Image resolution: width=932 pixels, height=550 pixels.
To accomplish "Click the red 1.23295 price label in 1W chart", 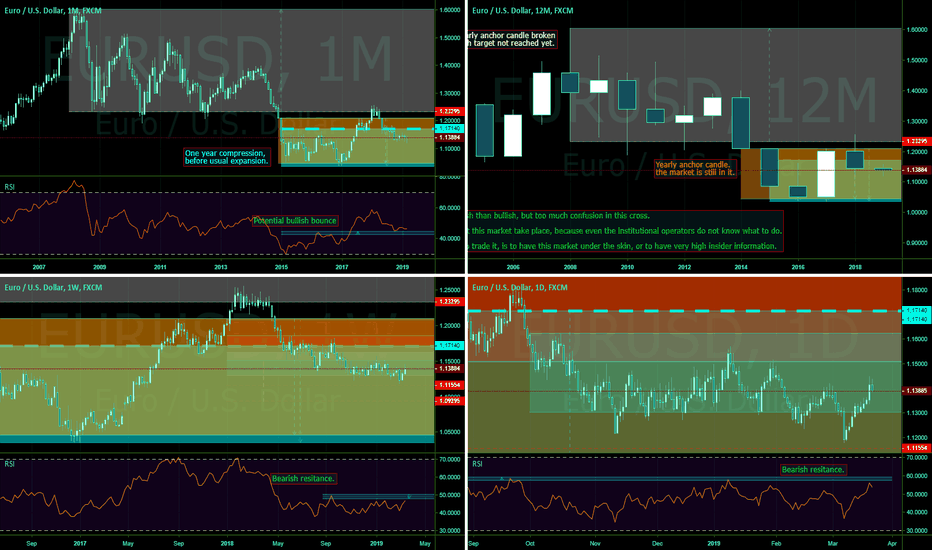I will click(449, 302).
